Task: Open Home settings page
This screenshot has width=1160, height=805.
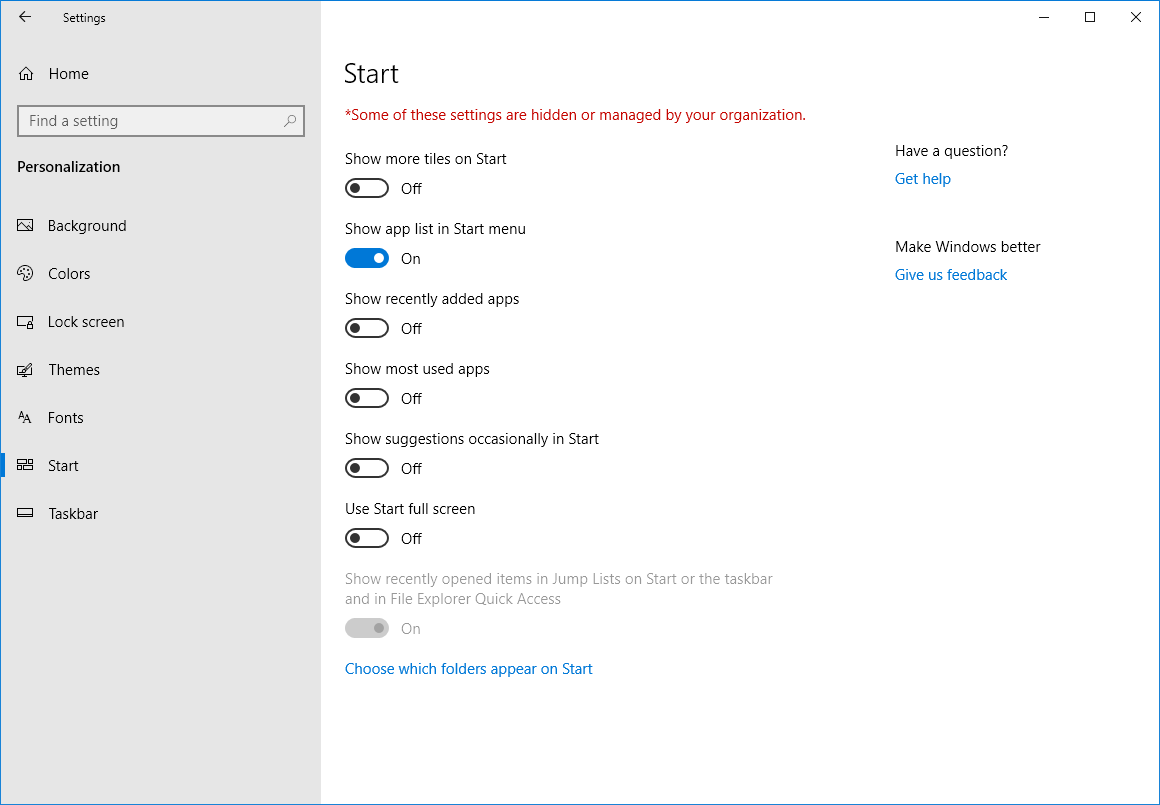Action: click(161, 74)
